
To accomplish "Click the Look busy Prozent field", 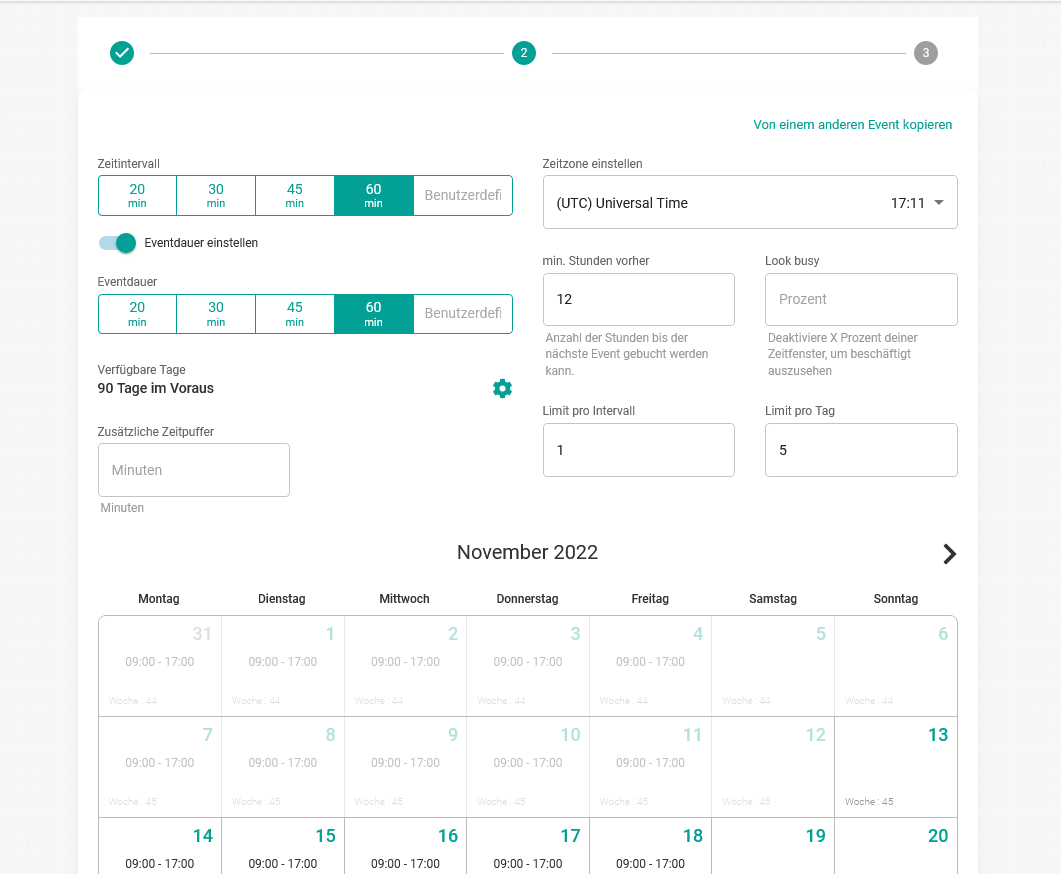I will (861, 299).
